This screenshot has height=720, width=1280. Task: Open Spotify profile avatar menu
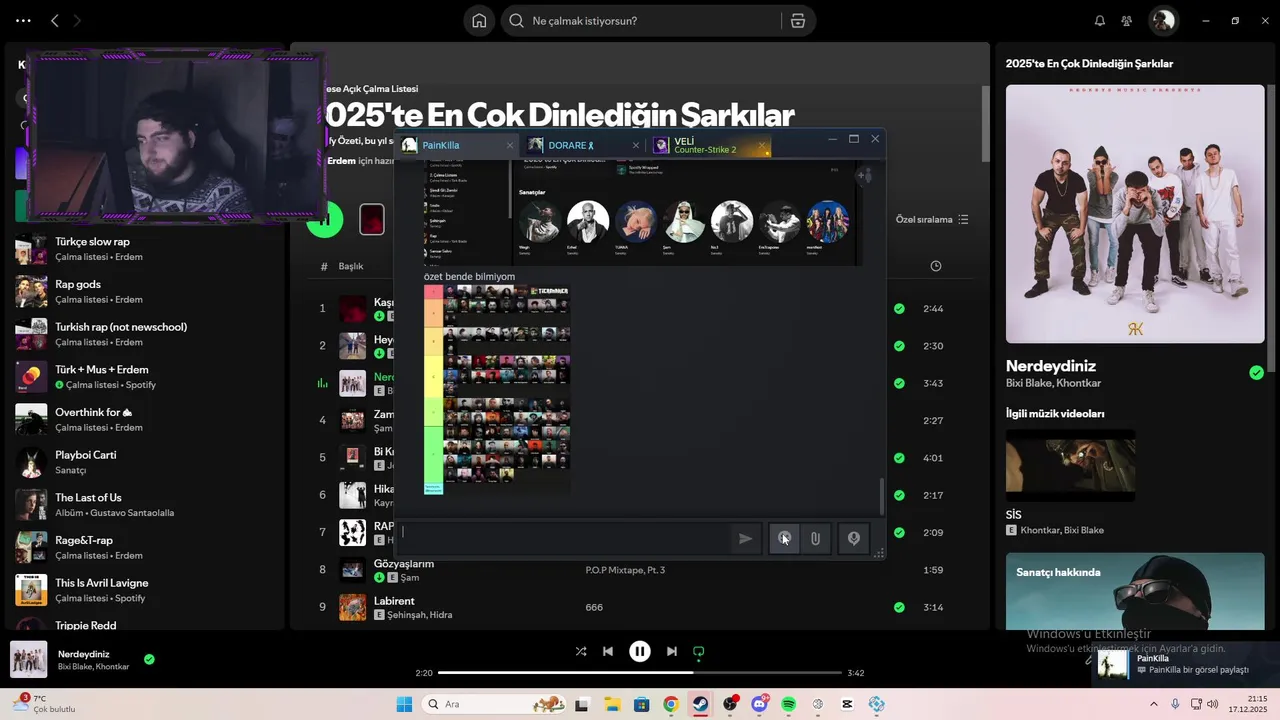1162,20
